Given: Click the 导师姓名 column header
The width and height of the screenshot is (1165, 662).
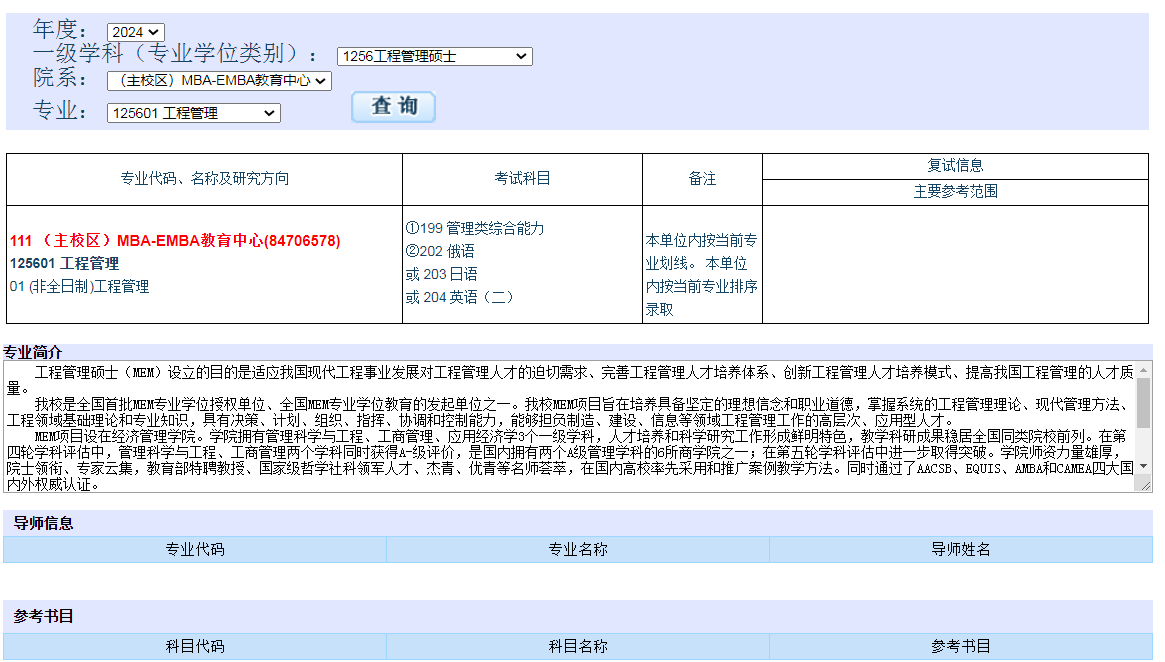Looking at the screenshot, I should coord(960,550).
